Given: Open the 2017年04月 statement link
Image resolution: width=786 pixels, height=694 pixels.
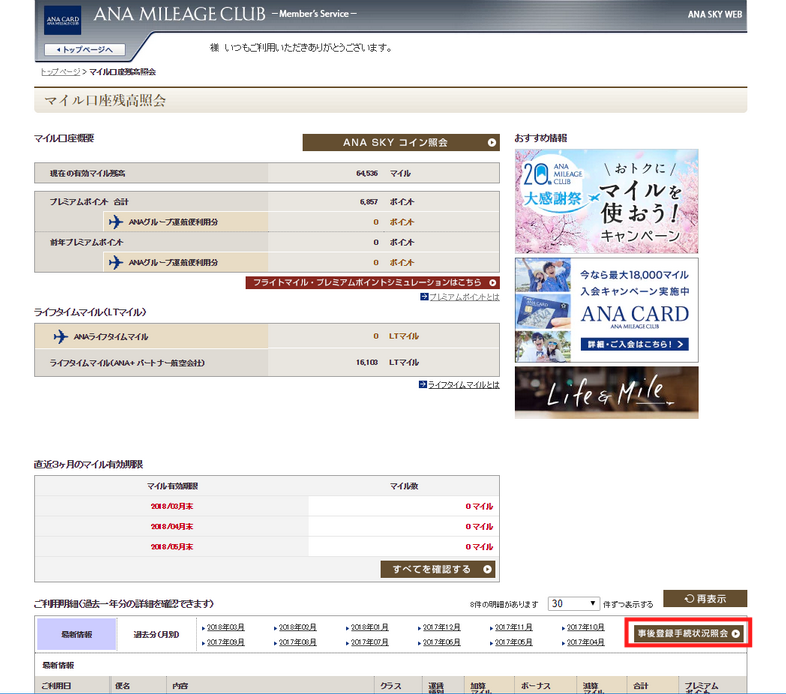Looking at the screenshot, I should pos(585,642).
